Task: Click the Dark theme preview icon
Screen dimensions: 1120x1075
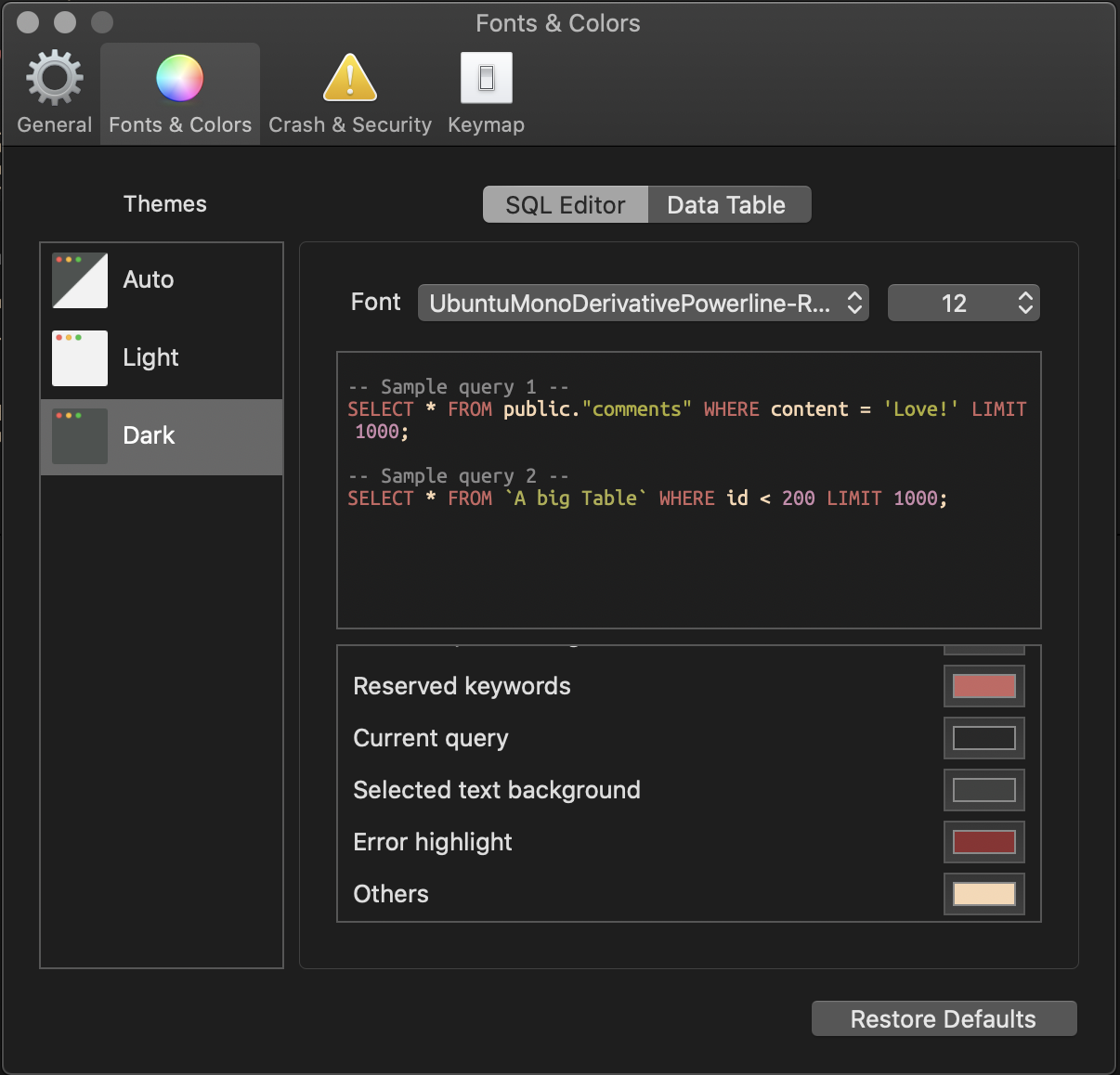Action: coord(79,435)
